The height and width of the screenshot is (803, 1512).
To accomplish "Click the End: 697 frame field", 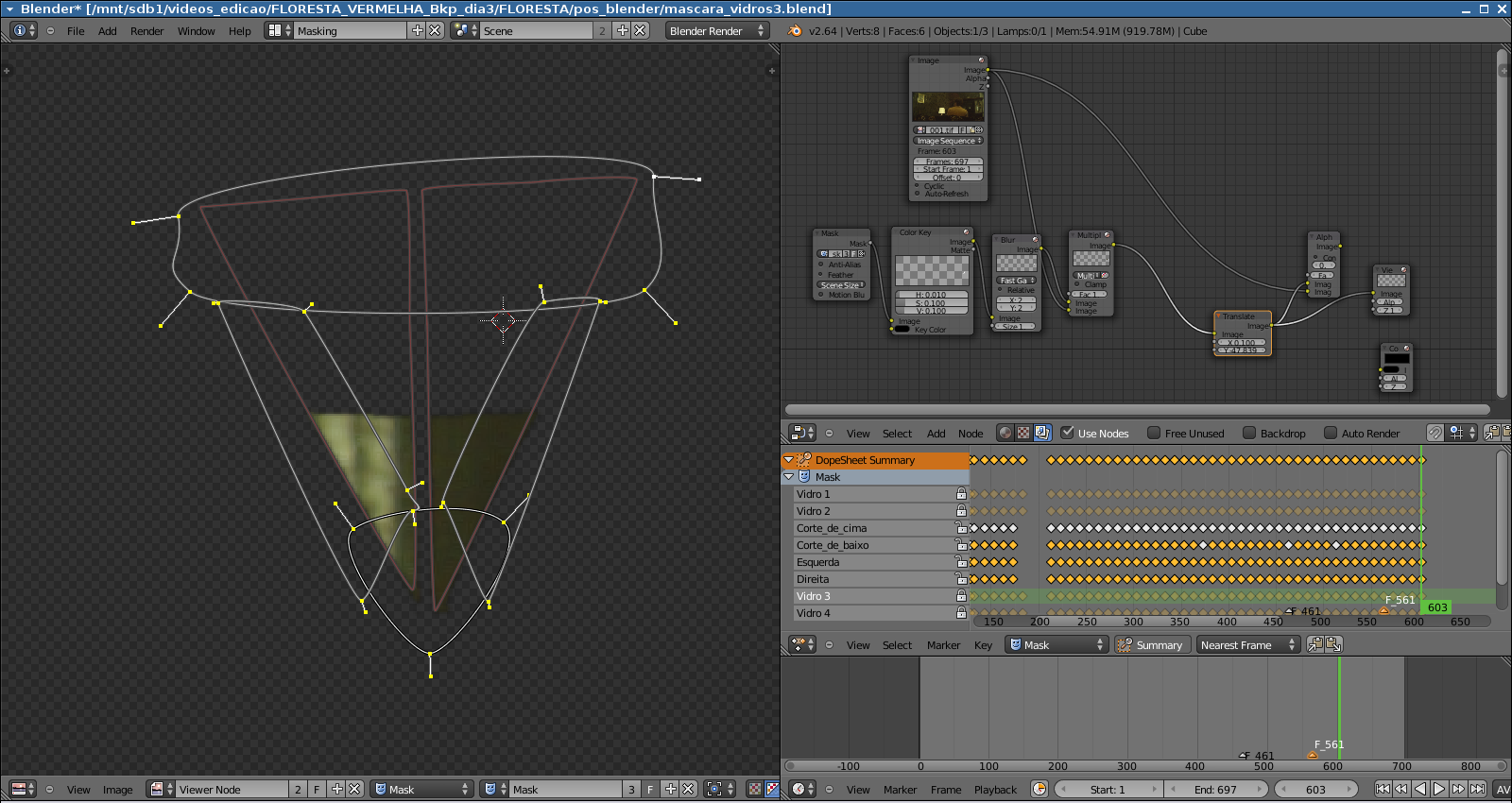I will click(1215, 790).
